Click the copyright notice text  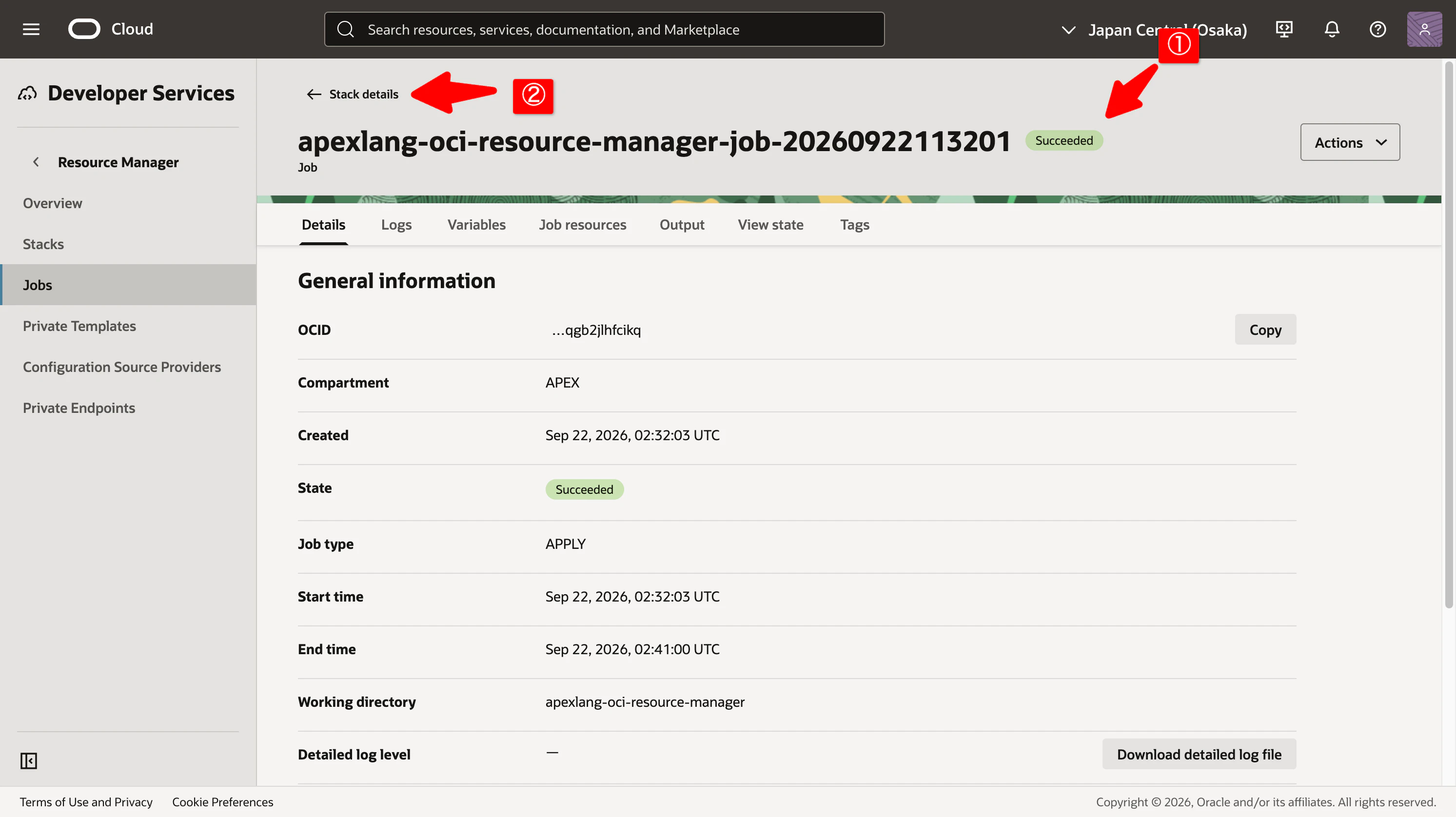point(1265,802)
